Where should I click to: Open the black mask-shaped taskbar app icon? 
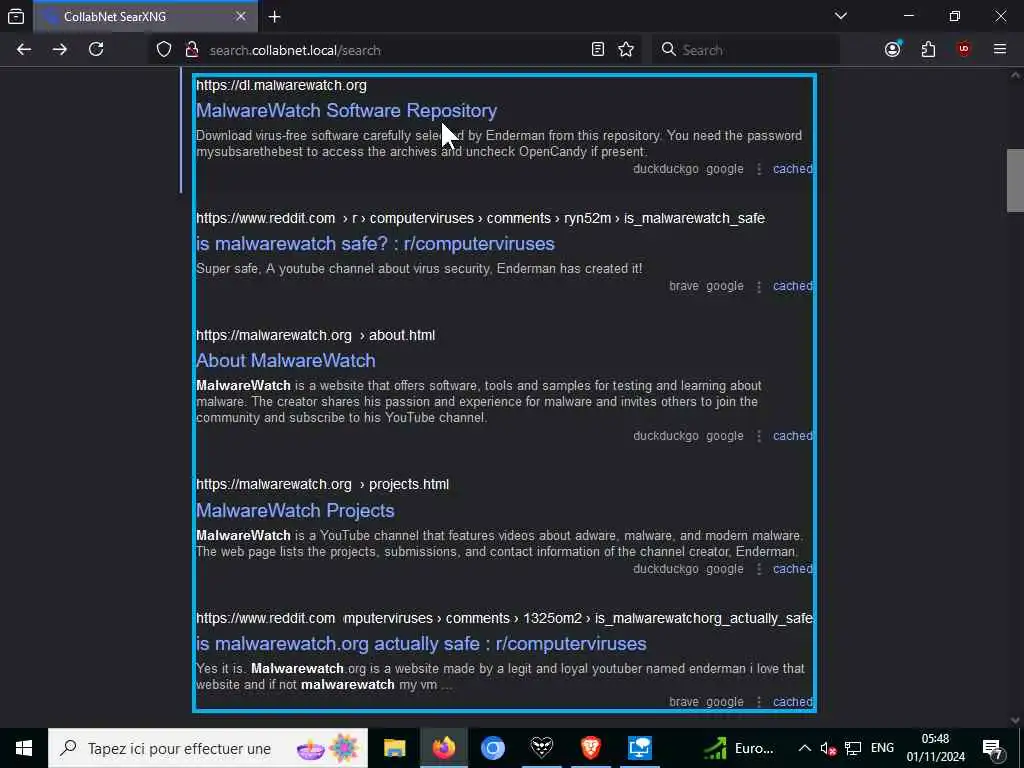point(541,748)
